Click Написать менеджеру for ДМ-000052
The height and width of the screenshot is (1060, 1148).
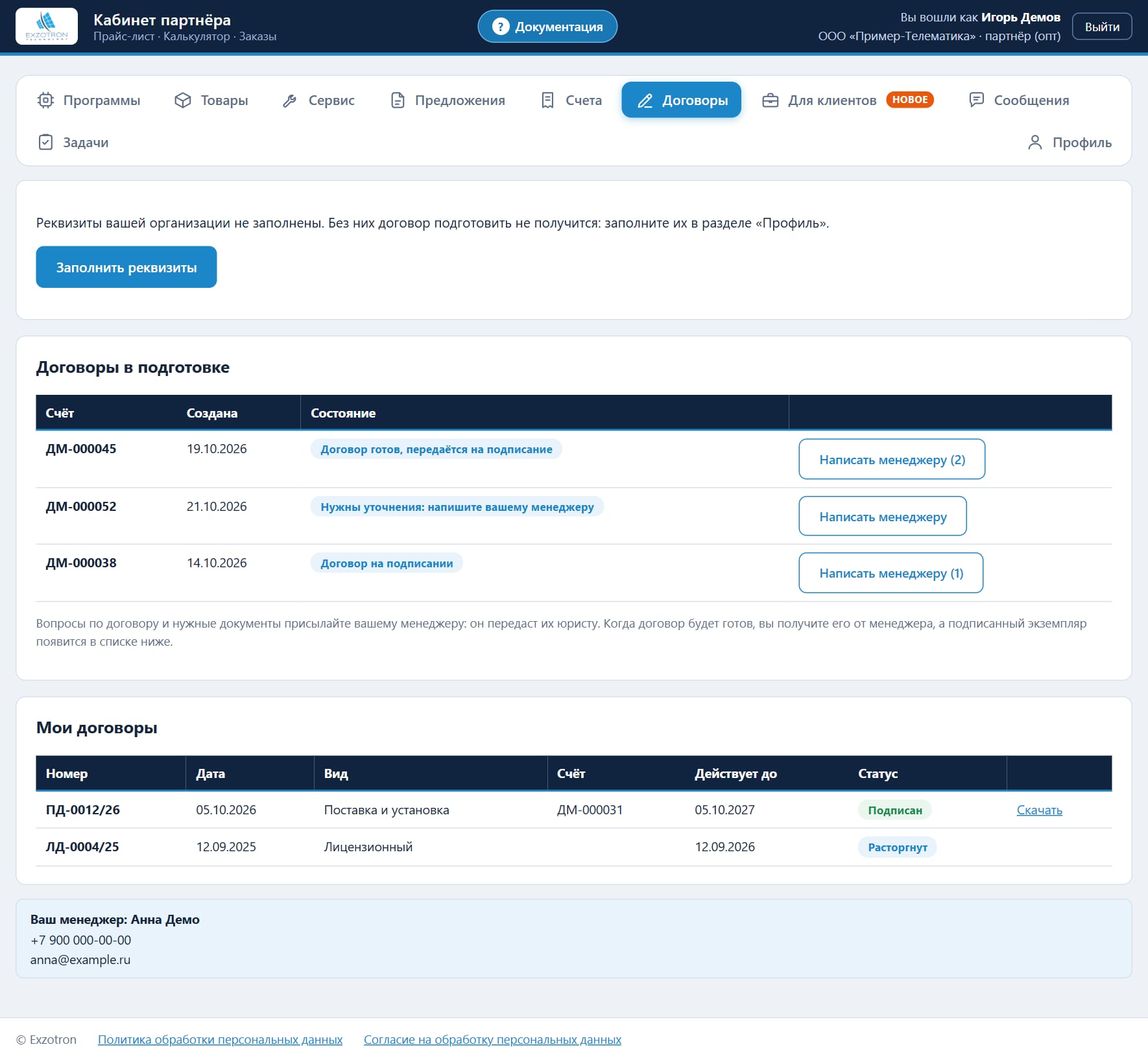pos(883,517)
